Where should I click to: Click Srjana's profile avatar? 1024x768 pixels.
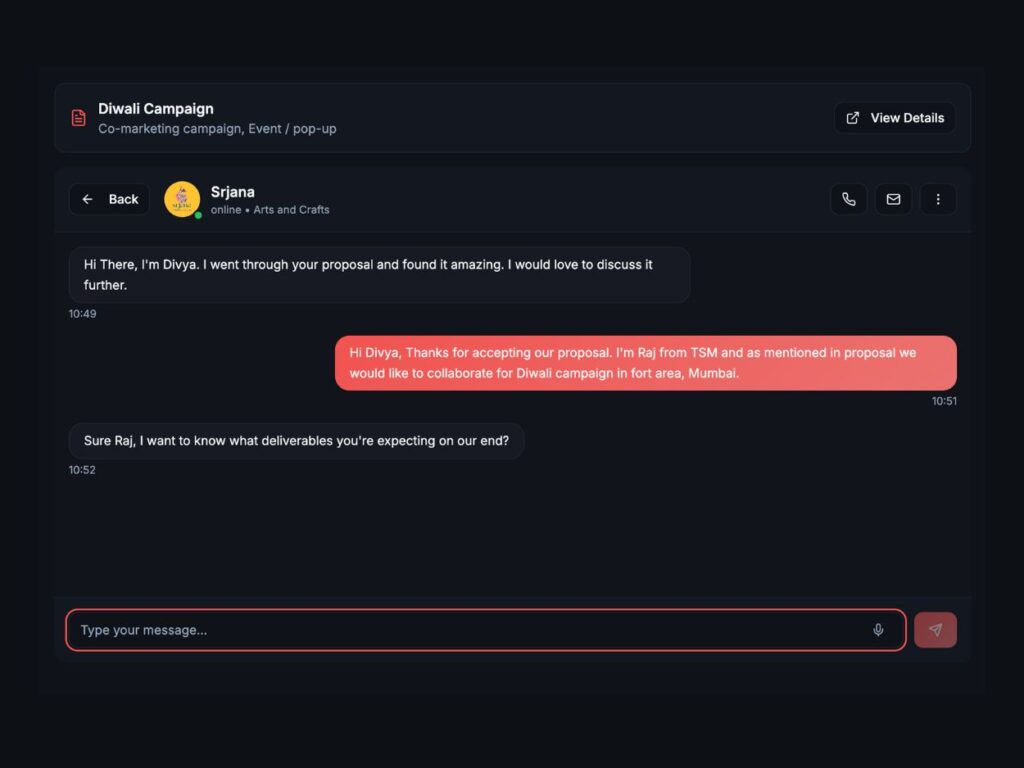[182, 199]
